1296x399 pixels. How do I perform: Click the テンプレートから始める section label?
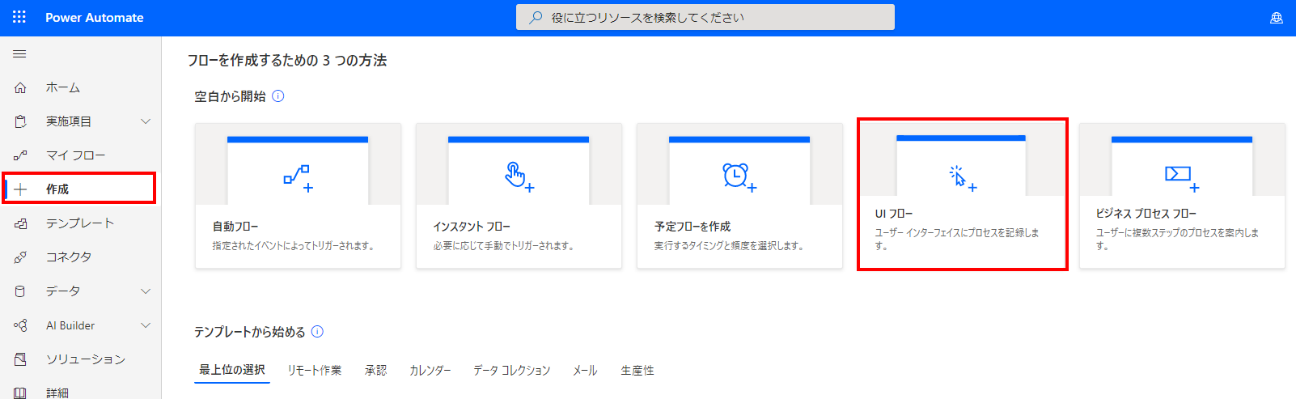(250, 331)
